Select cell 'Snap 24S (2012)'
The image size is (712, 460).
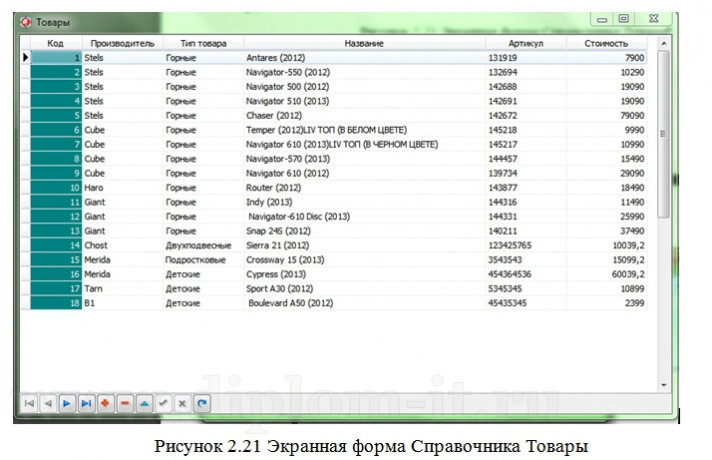tap(364, 231)
